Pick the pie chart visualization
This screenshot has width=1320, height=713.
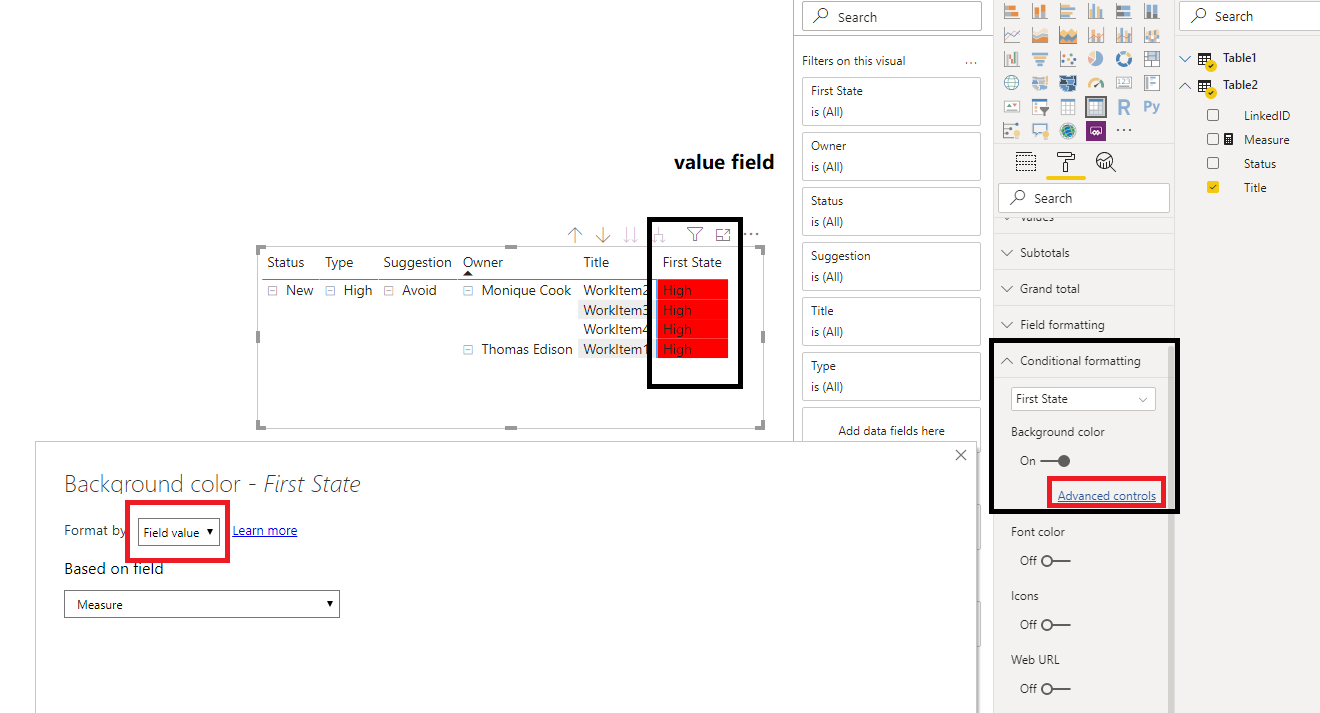(x=1096, y=59)
